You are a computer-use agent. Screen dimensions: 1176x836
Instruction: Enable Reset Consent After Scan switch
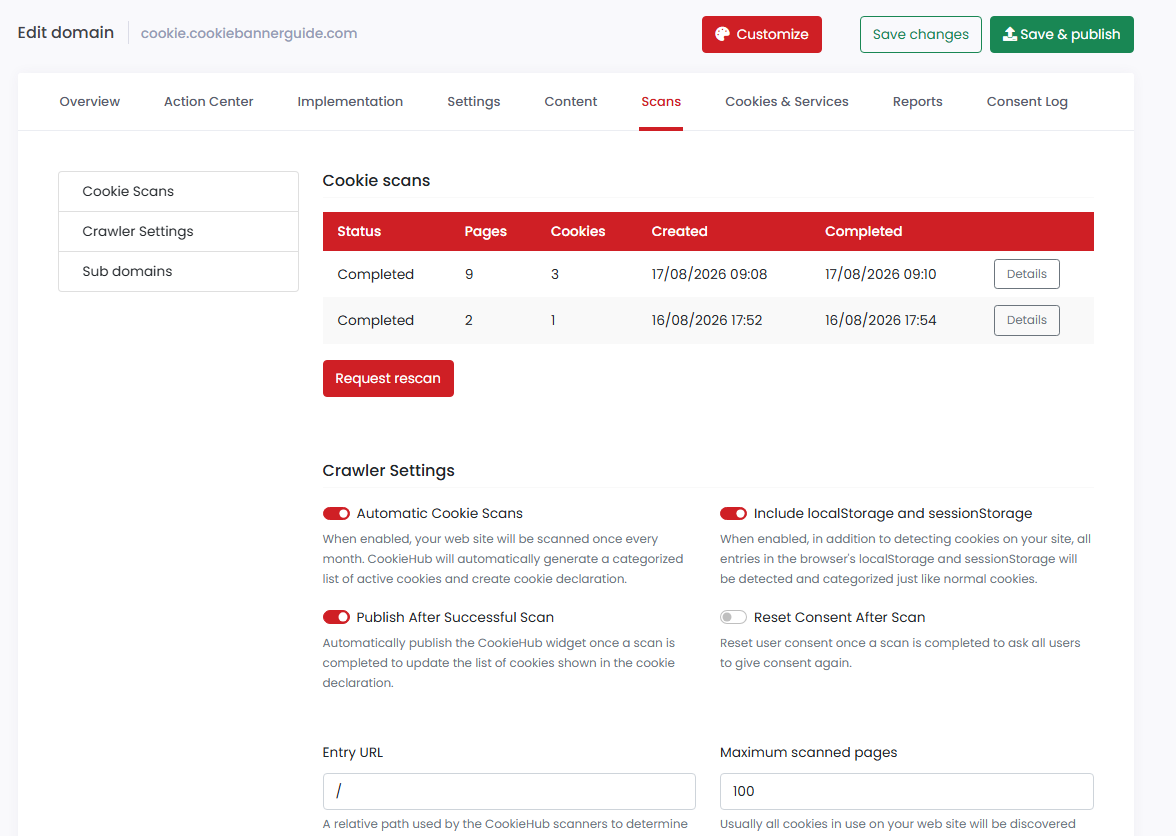734,617
